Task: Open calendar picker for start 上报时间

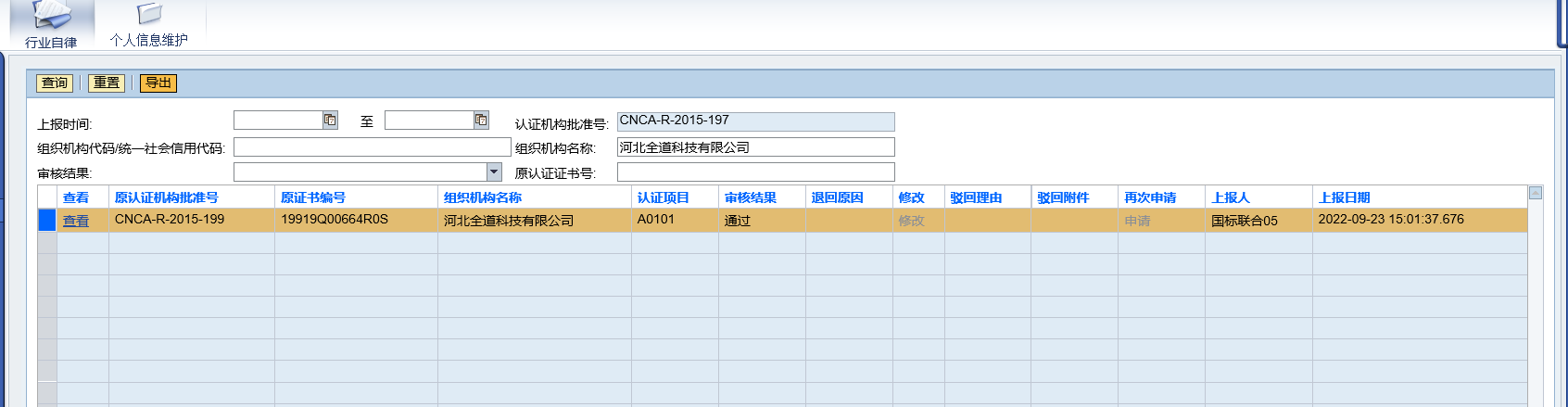Action: click(330, 120)
